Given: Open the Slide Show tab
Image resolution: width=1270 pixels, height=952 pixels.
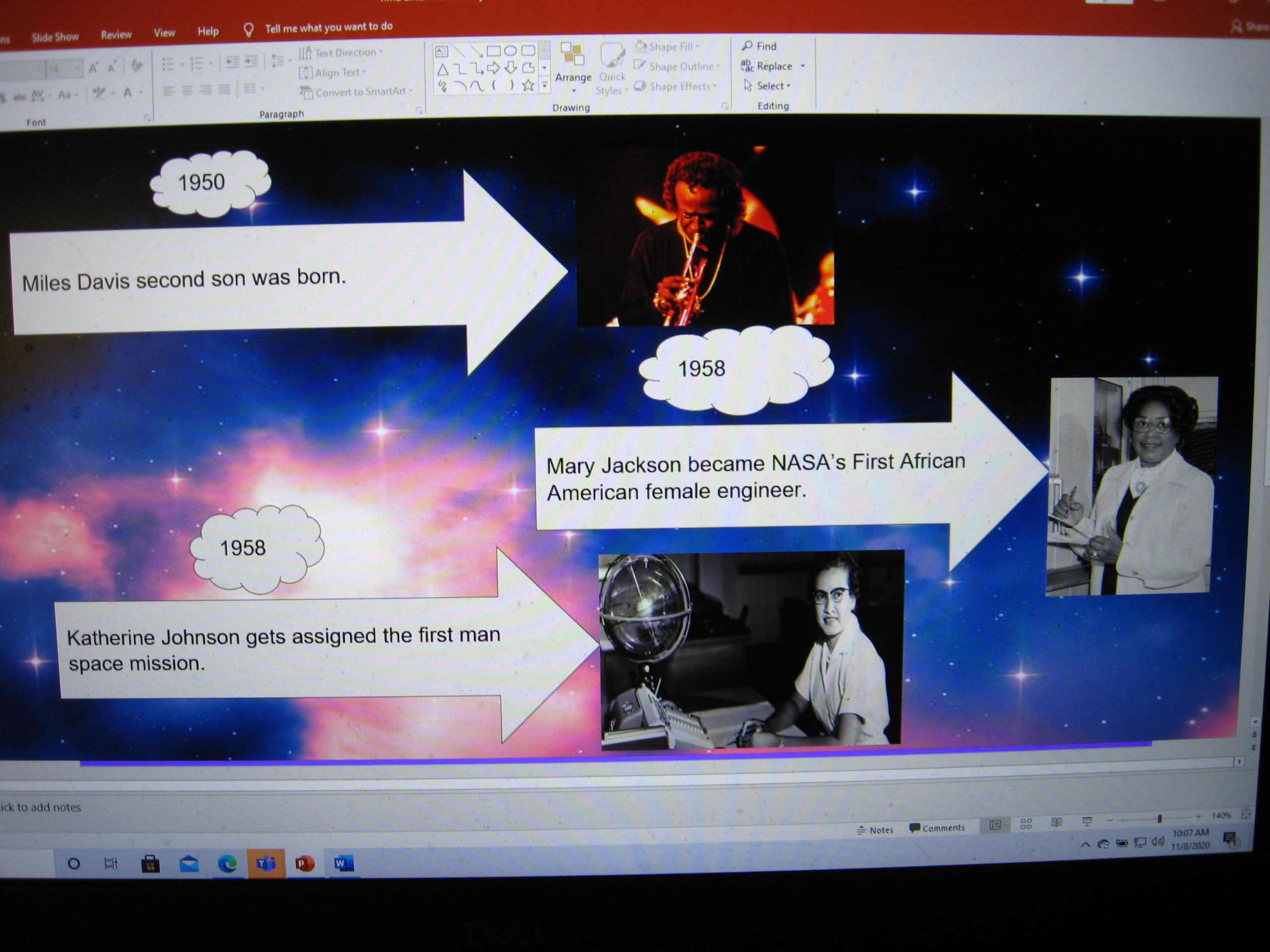Looking at the screenshot, I should point(55,37).
